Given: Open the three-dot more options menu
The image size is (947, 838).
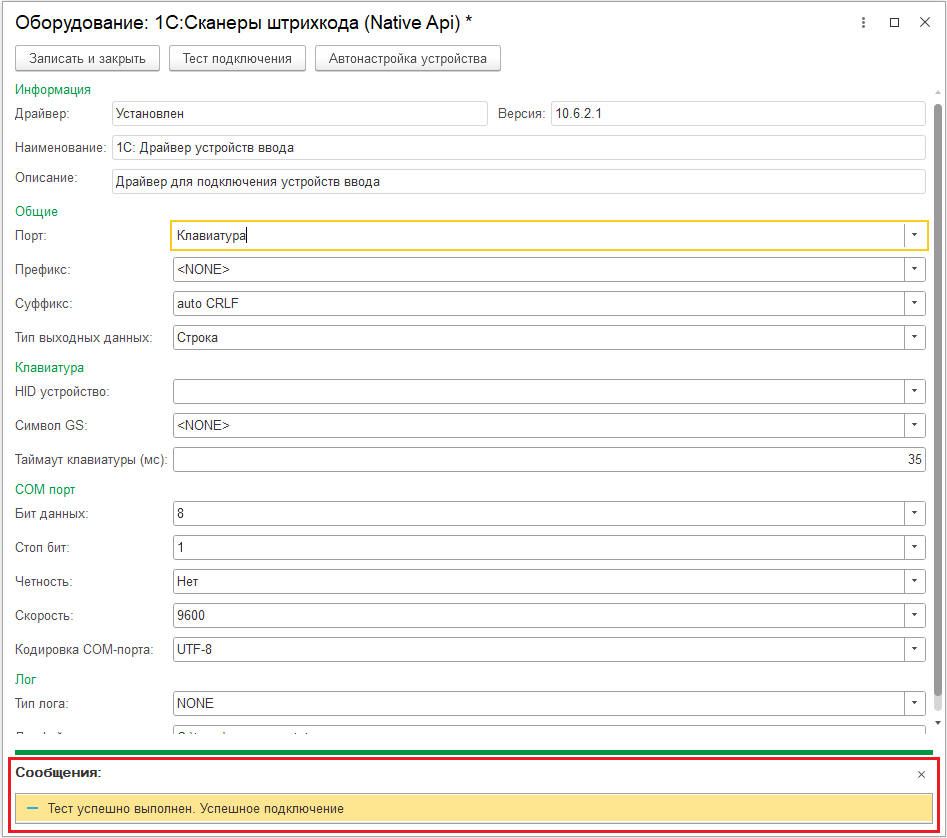Looking at the screenshot, I should [863, 22].
